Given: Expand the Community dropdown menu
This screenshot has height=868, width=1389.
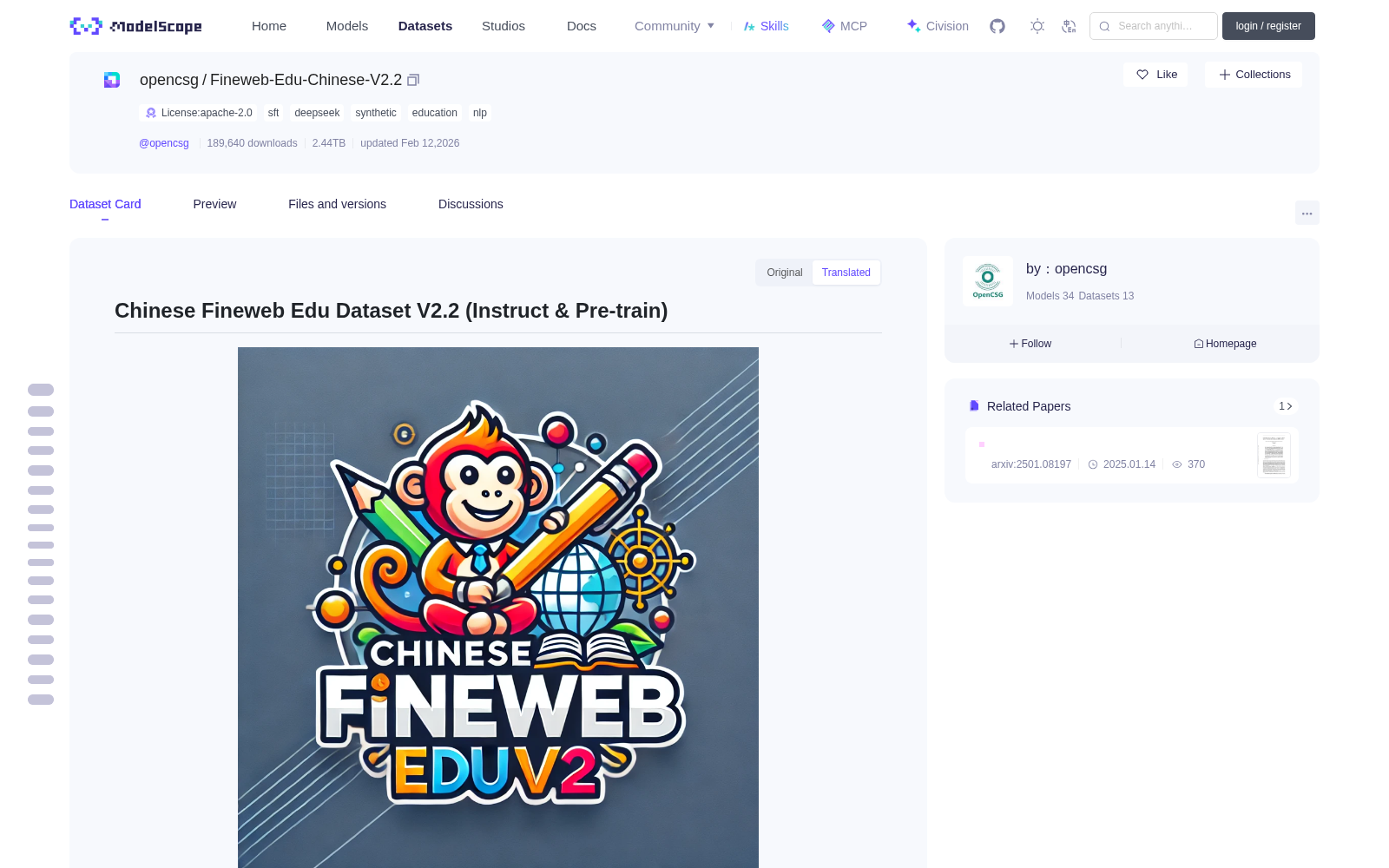Looking at the screenshot, I should point(675,26).
